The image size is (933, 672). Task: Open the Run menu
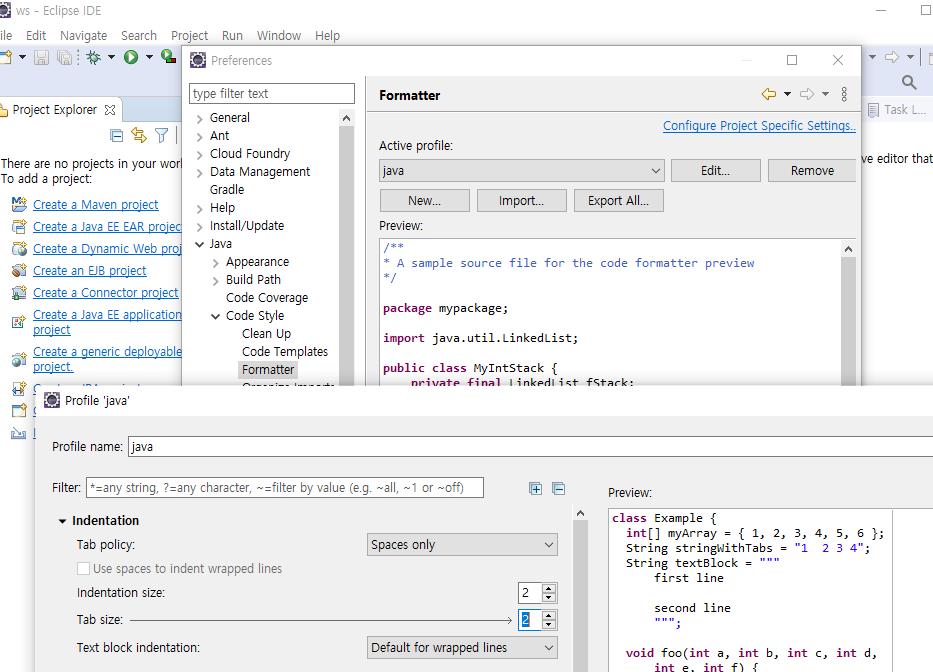(232, 36)
